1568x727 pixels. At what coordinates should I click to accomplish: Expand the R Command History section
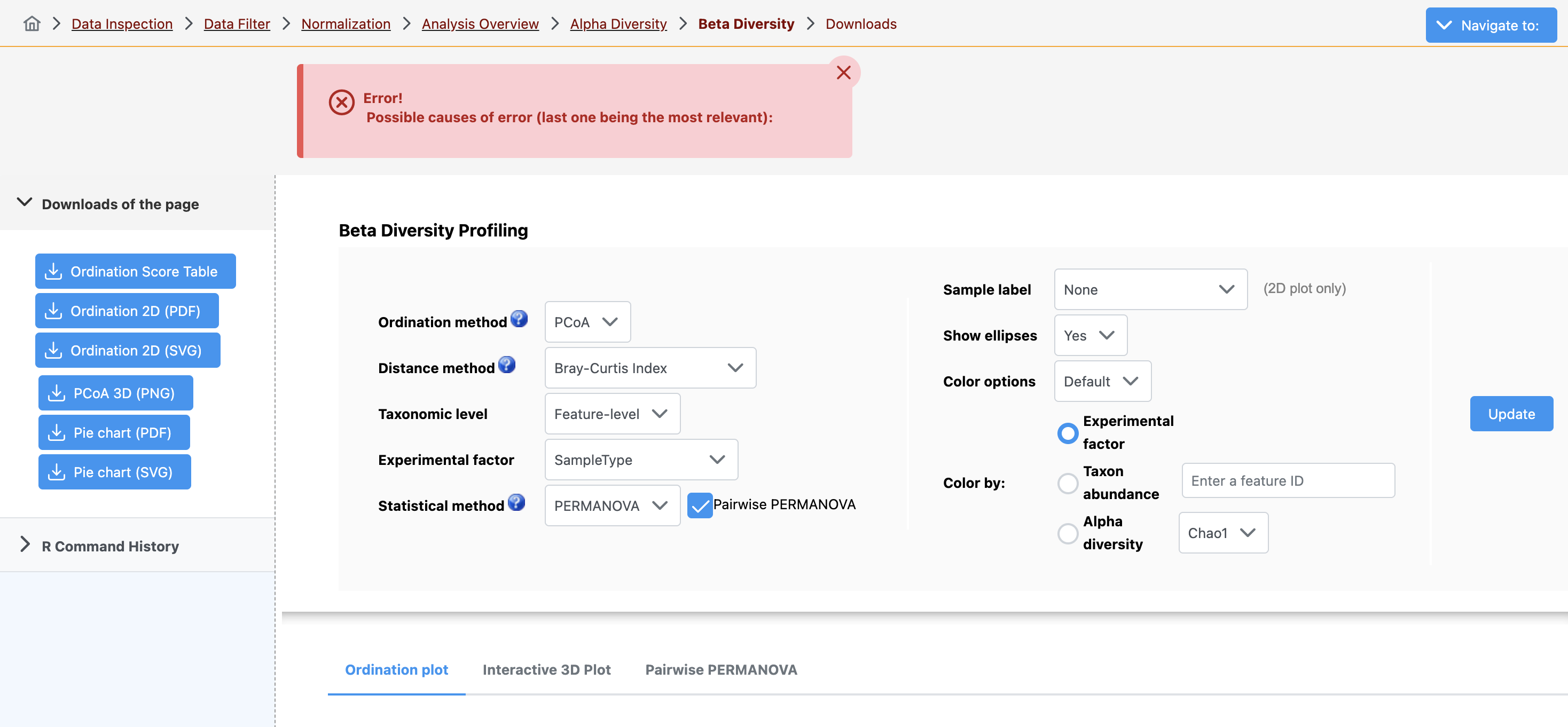(109, 546)
